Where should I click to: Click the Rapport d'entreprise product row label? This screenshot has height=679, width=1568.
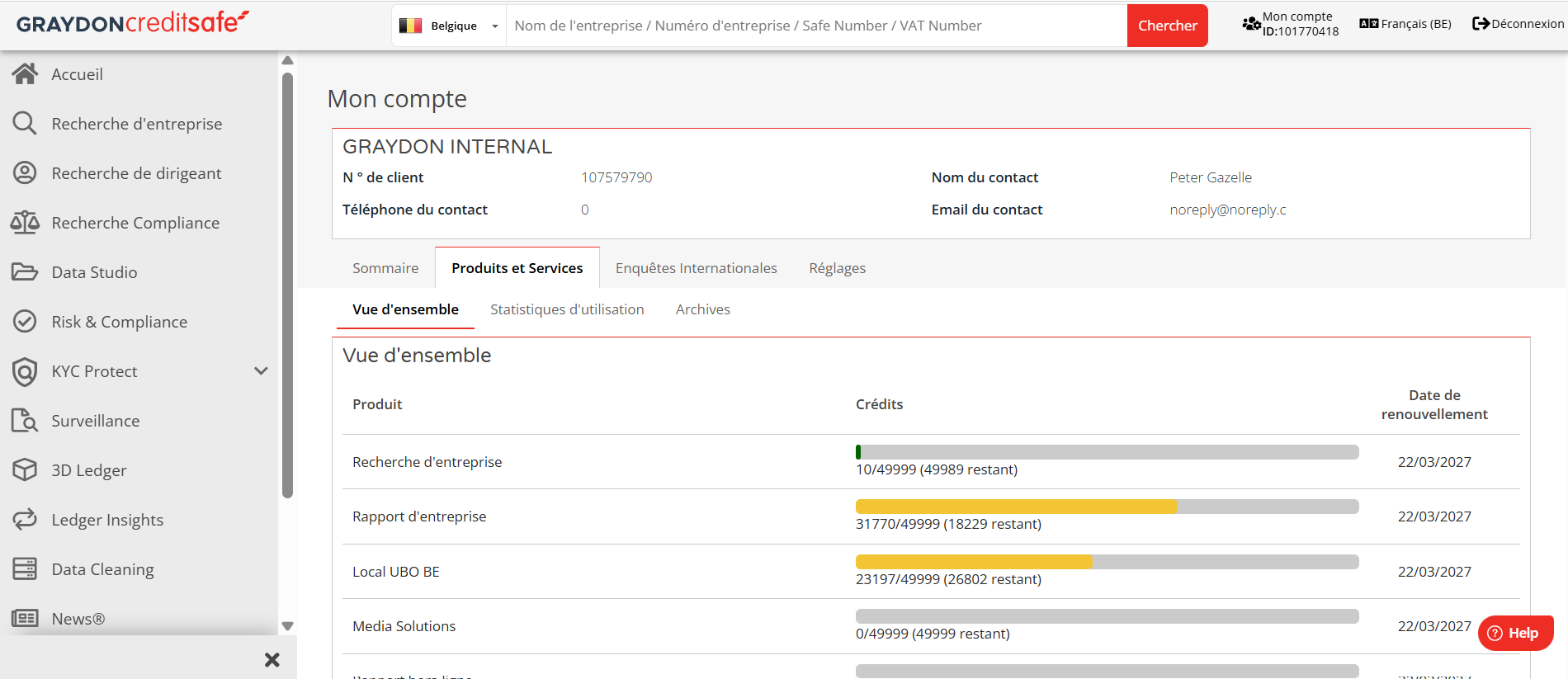(419, 516)
